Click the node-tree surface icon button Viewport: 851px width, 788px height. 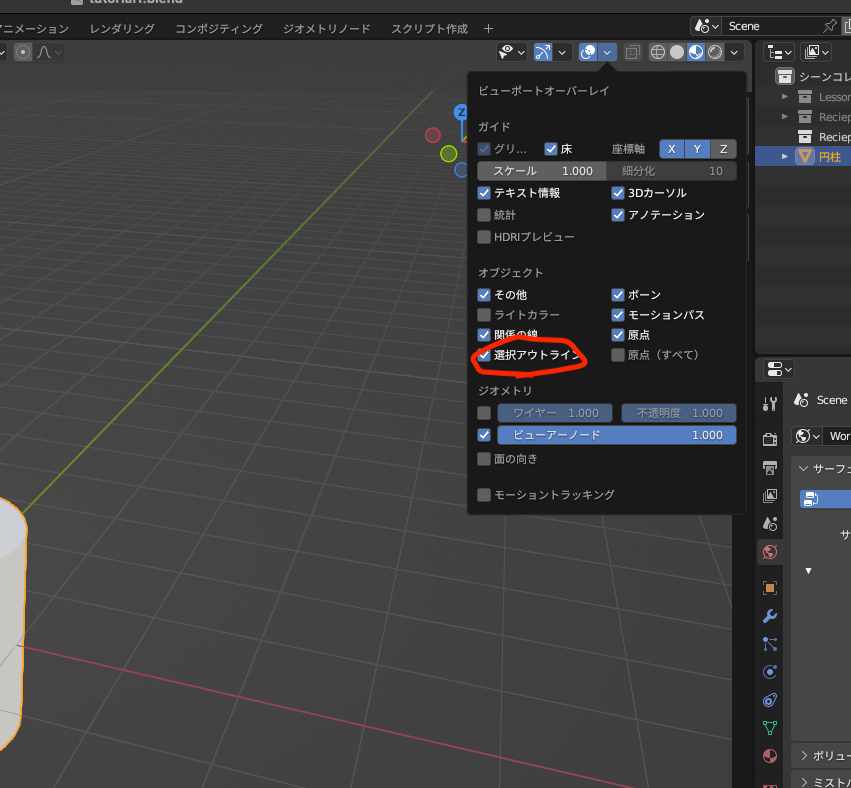[x=811, y=499]
